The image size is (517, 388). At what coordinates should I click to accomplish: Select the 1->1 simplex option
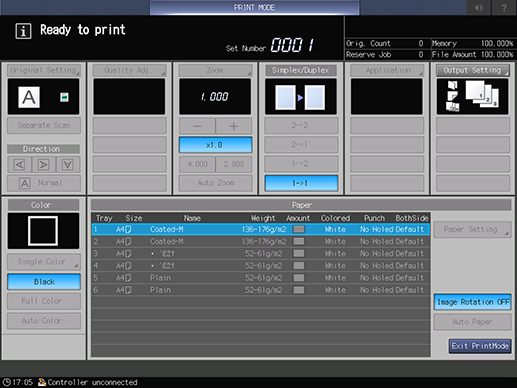tap(301, 183)
